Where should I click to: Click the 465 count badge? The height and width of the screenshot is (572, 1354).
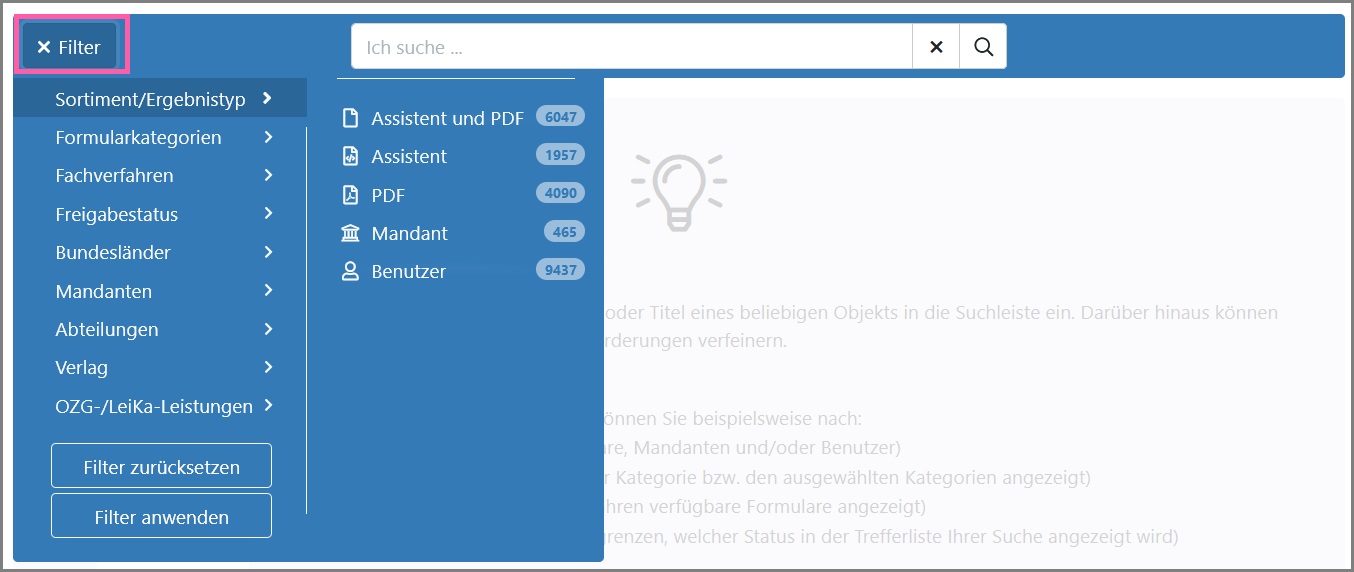pyautogui.click(x=564, y=232)
